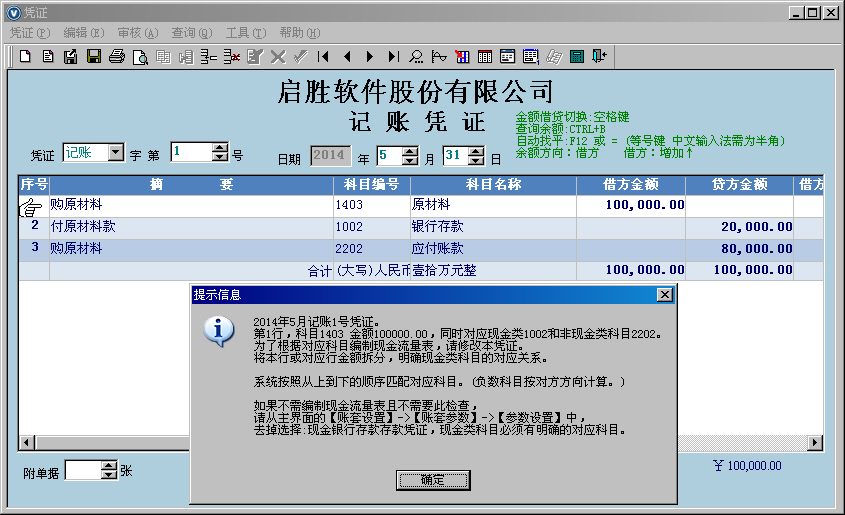Click the save-as disk icon with pencil

[71, 56]
